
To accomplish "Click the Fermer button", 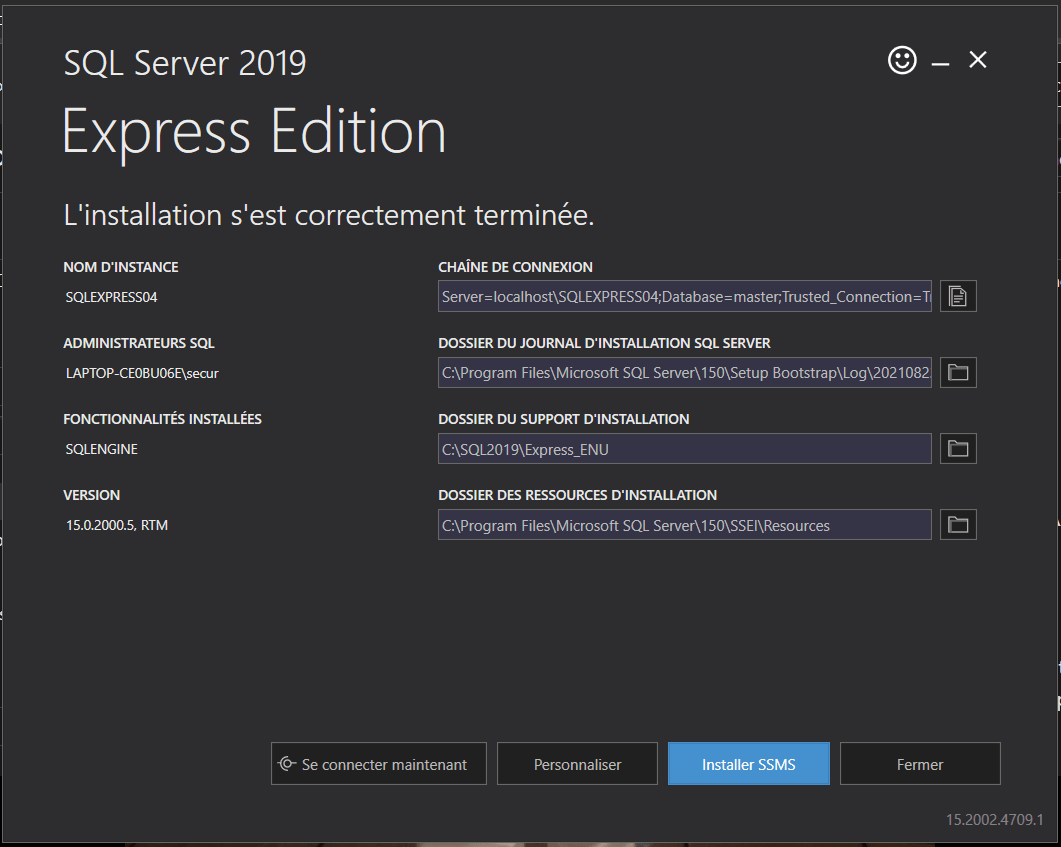I will tap(920, 764).
